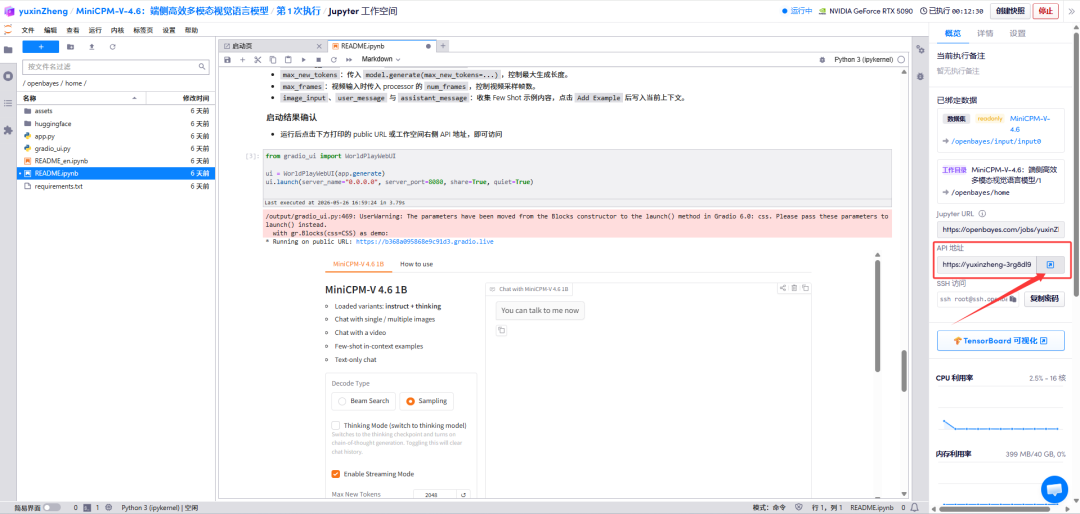Enable the Thinking Mode checkbox
This screenshot has height=514, width=1080.
(x=335, y=425)
